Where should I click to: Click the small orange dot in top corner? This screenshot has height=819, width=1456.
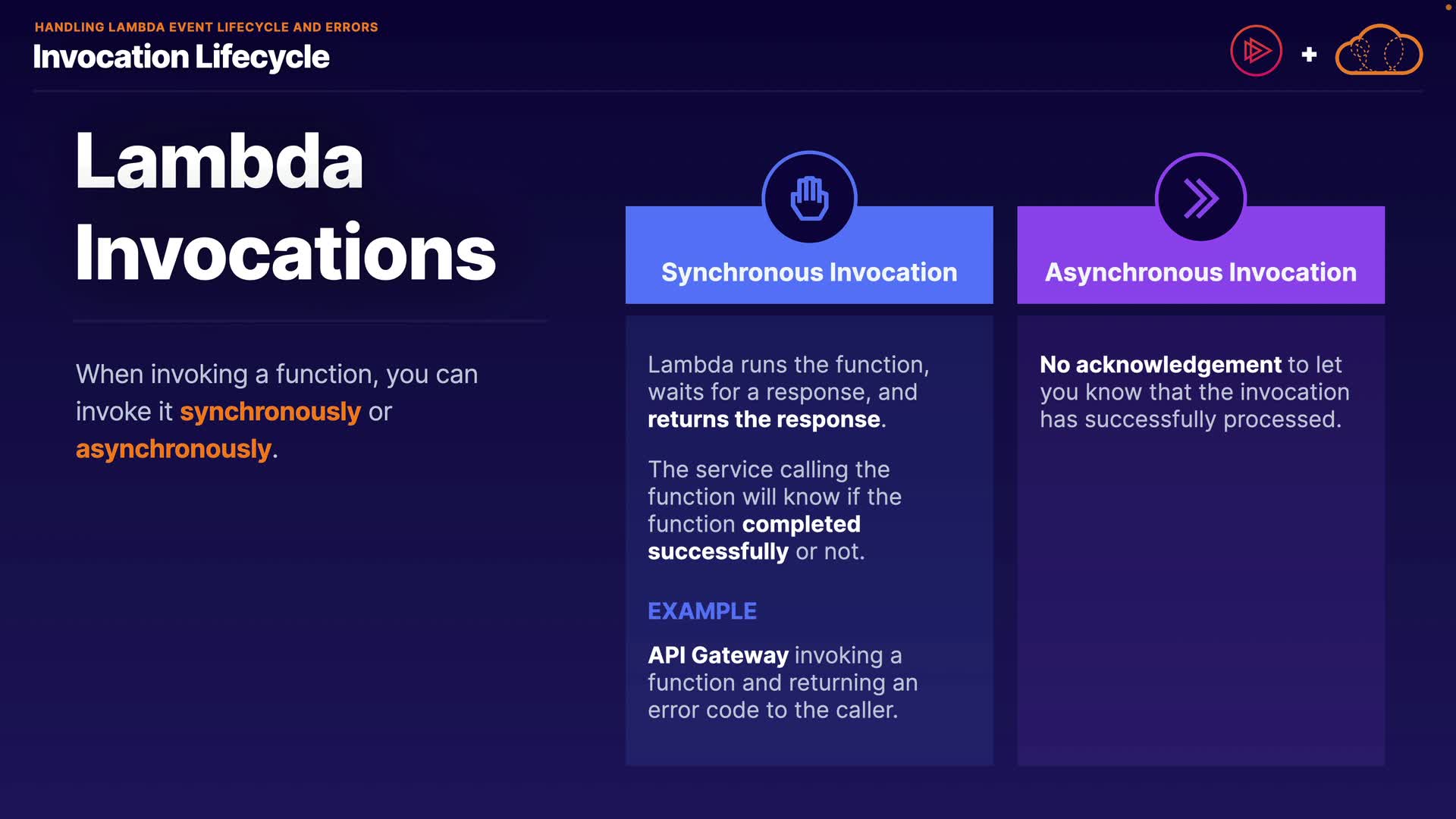click(1448, 8)
